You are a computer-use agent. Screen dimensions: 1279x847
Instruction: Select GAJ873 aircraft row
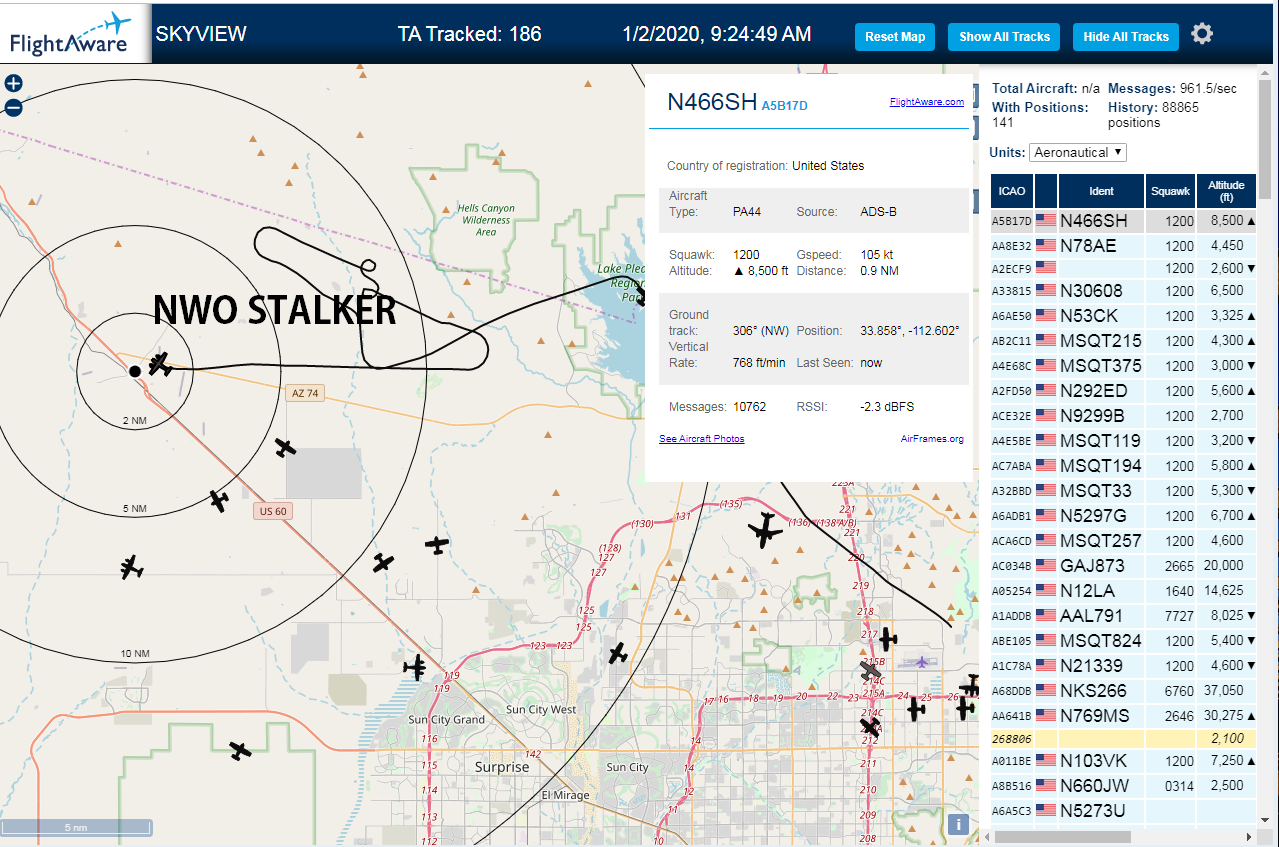[1123, 566]
